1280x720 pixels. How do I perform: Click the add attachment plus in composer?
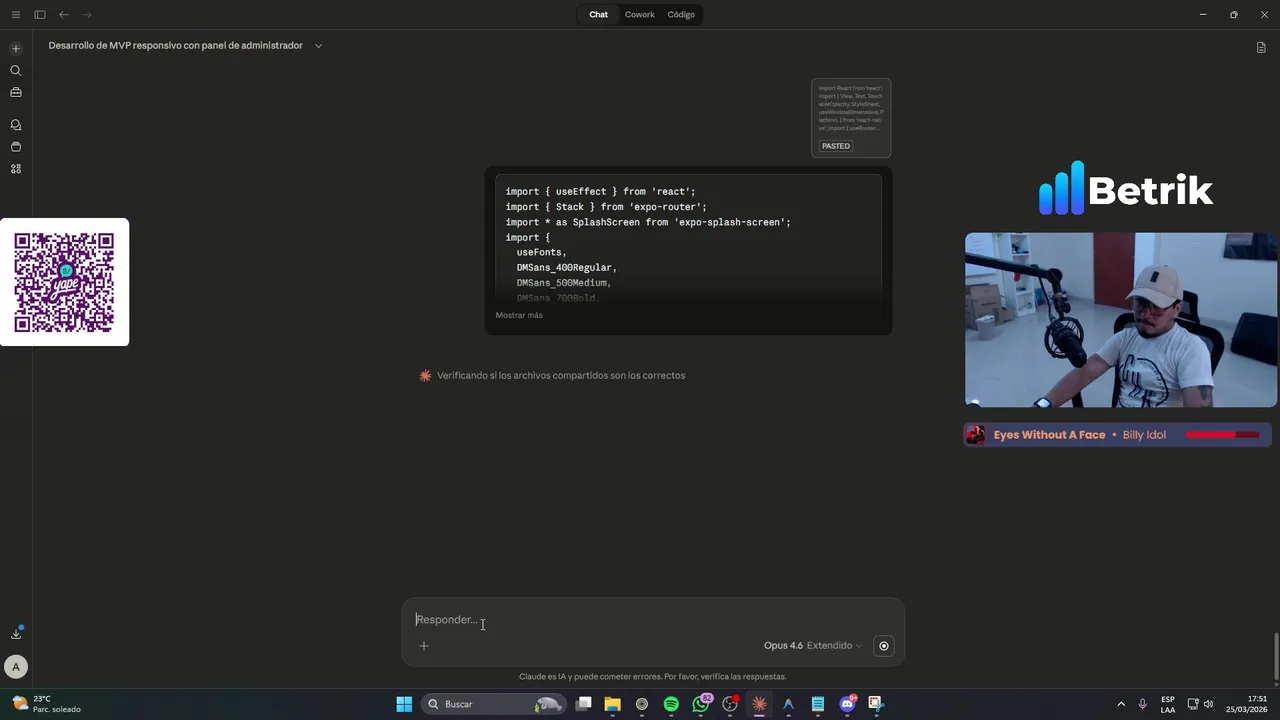tap(424, 646)
